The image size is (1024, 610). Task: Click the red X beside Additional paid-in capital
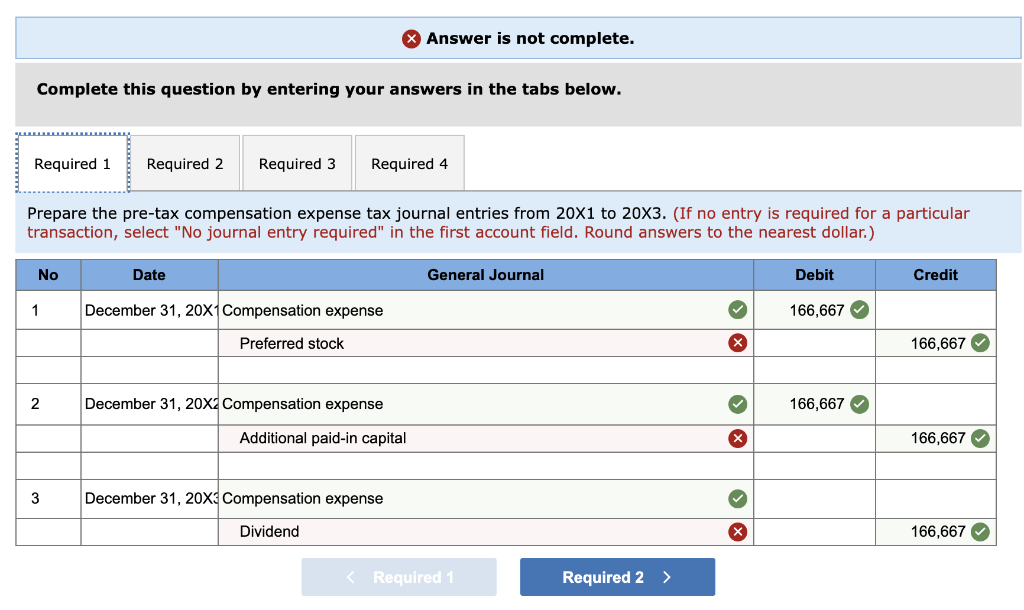[737, 438]
